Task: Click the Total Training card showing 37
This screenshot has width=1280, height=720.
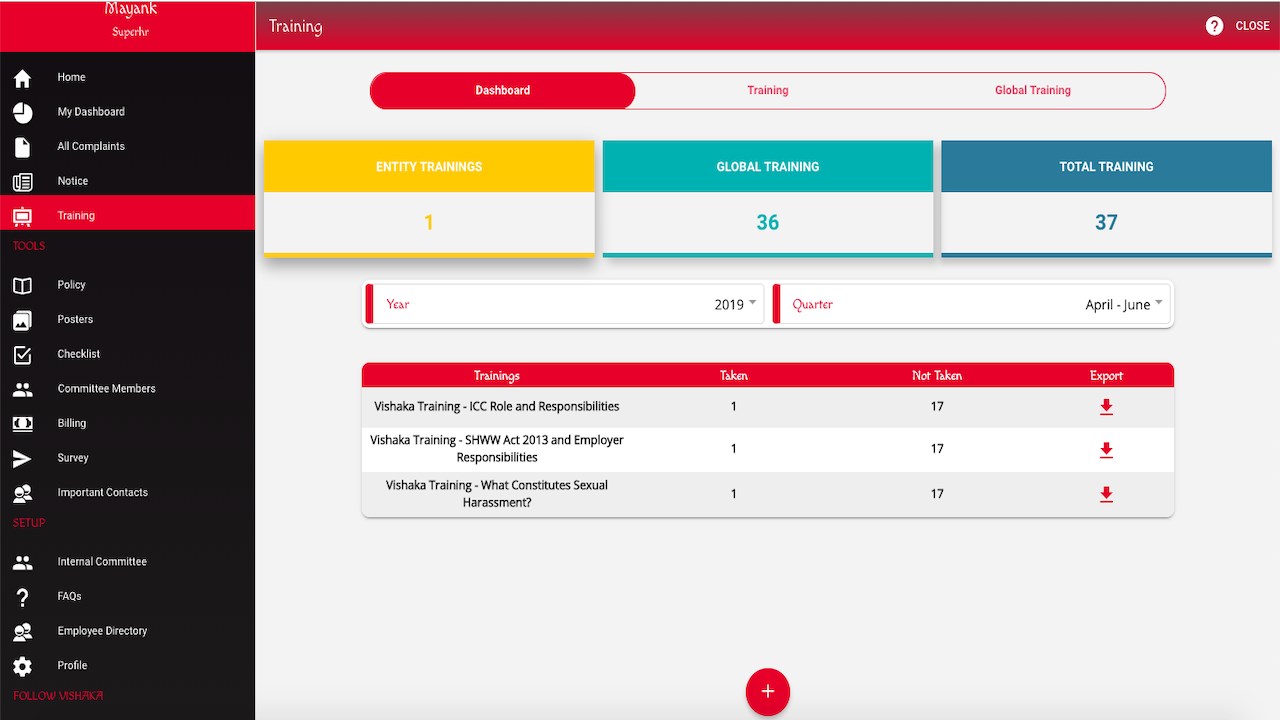Action: 1106,198
